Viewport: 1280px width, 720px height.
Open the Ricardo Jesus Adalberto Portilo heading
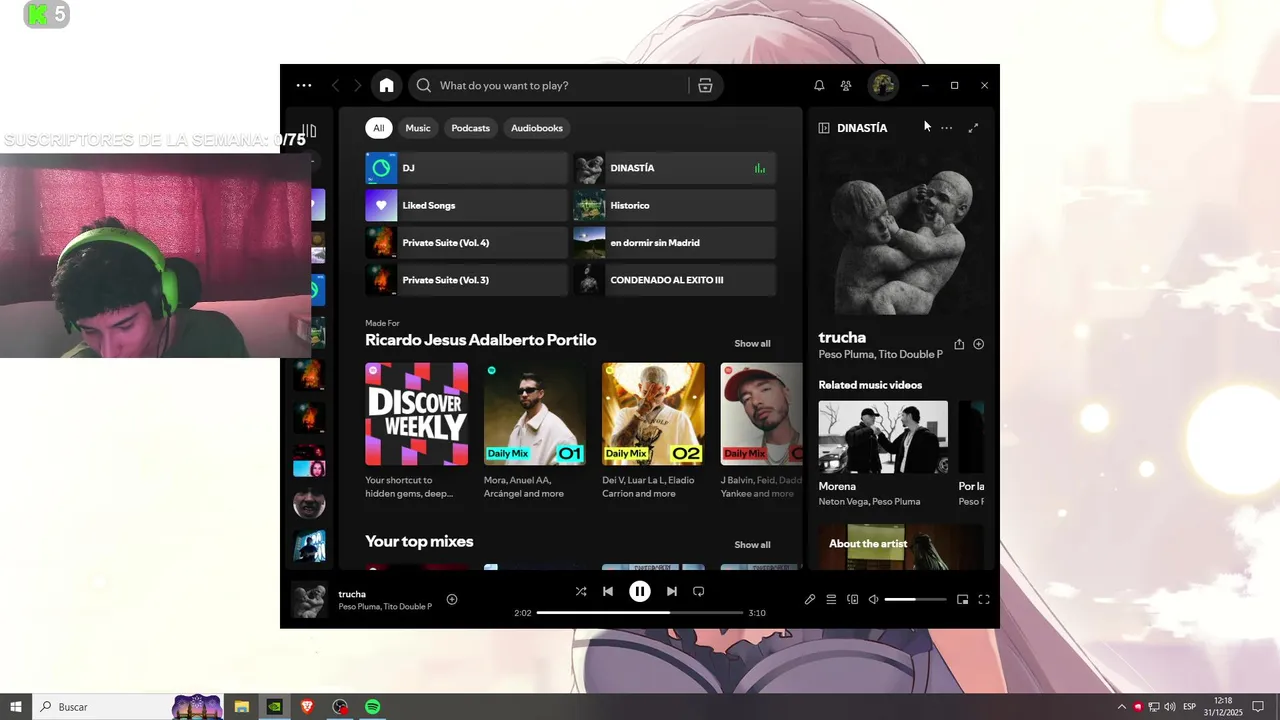click(x=480, y=340)
